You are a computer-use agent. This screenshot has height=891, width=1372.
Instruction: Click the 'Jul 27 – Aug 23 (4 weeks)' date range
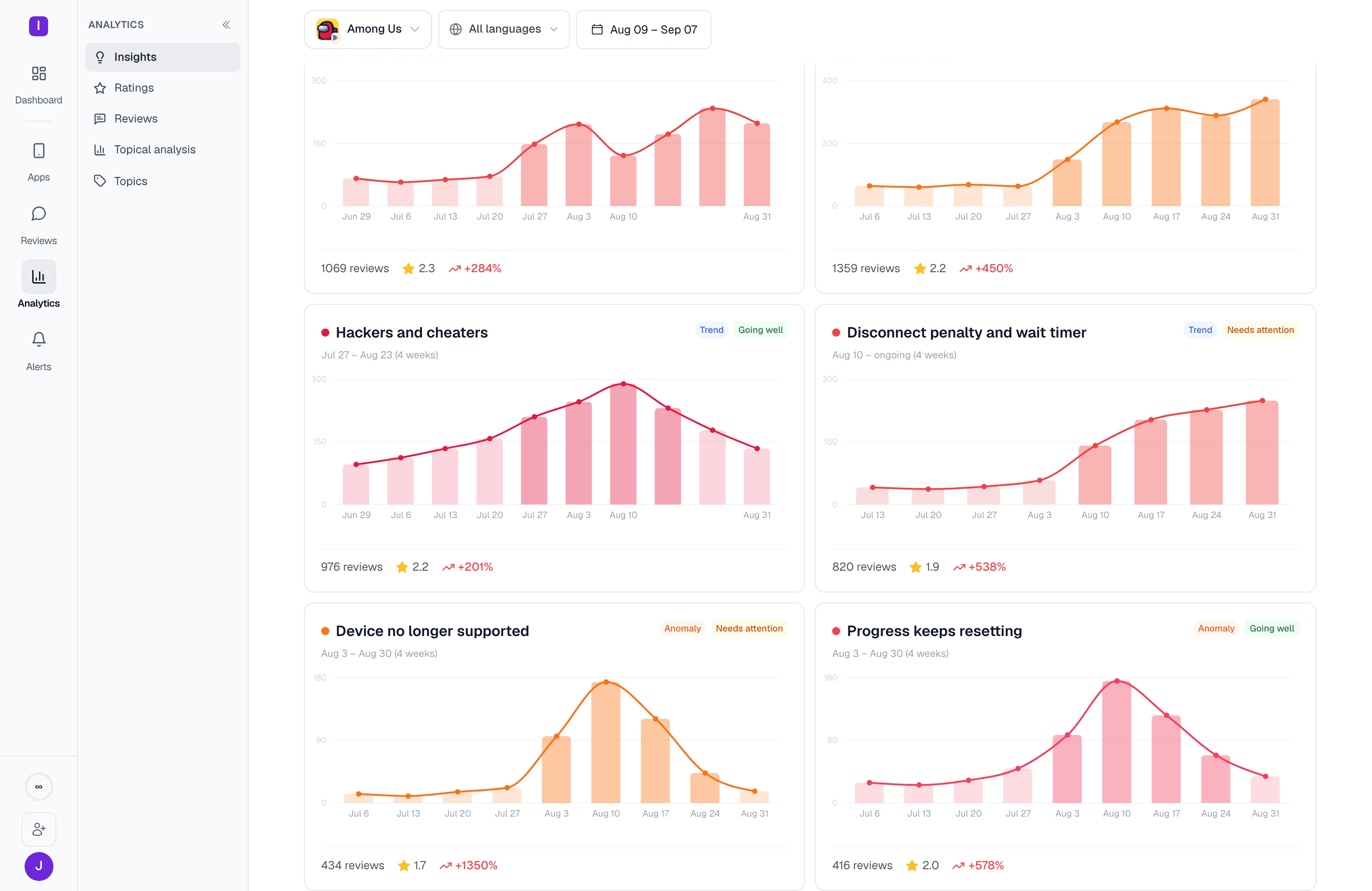tap(379, 355)
